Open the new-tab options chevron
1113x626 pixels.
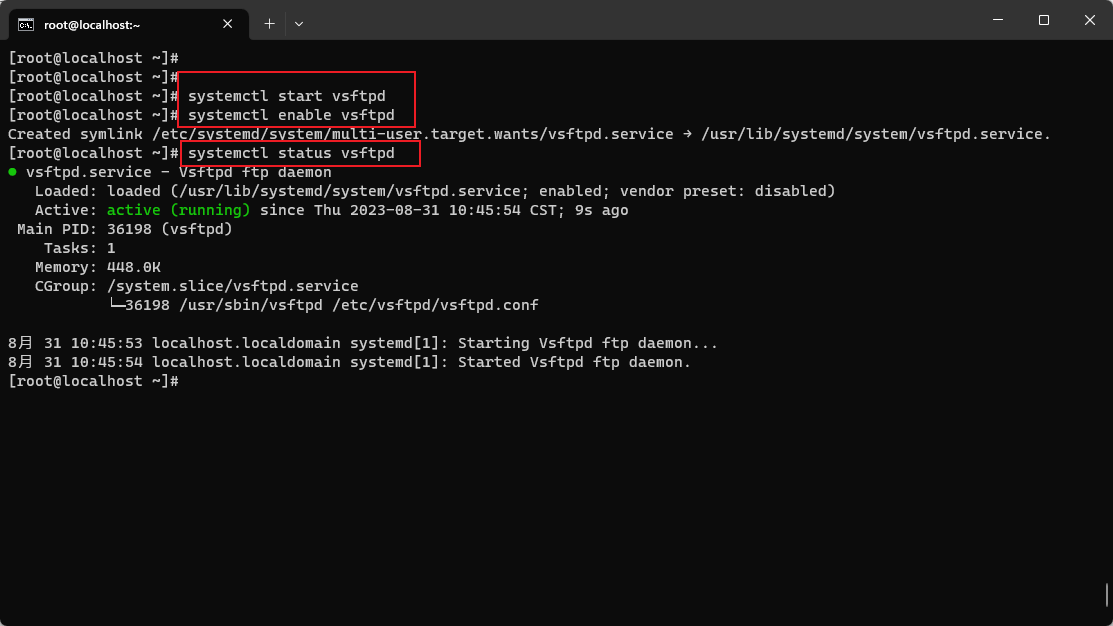(297, 23)
